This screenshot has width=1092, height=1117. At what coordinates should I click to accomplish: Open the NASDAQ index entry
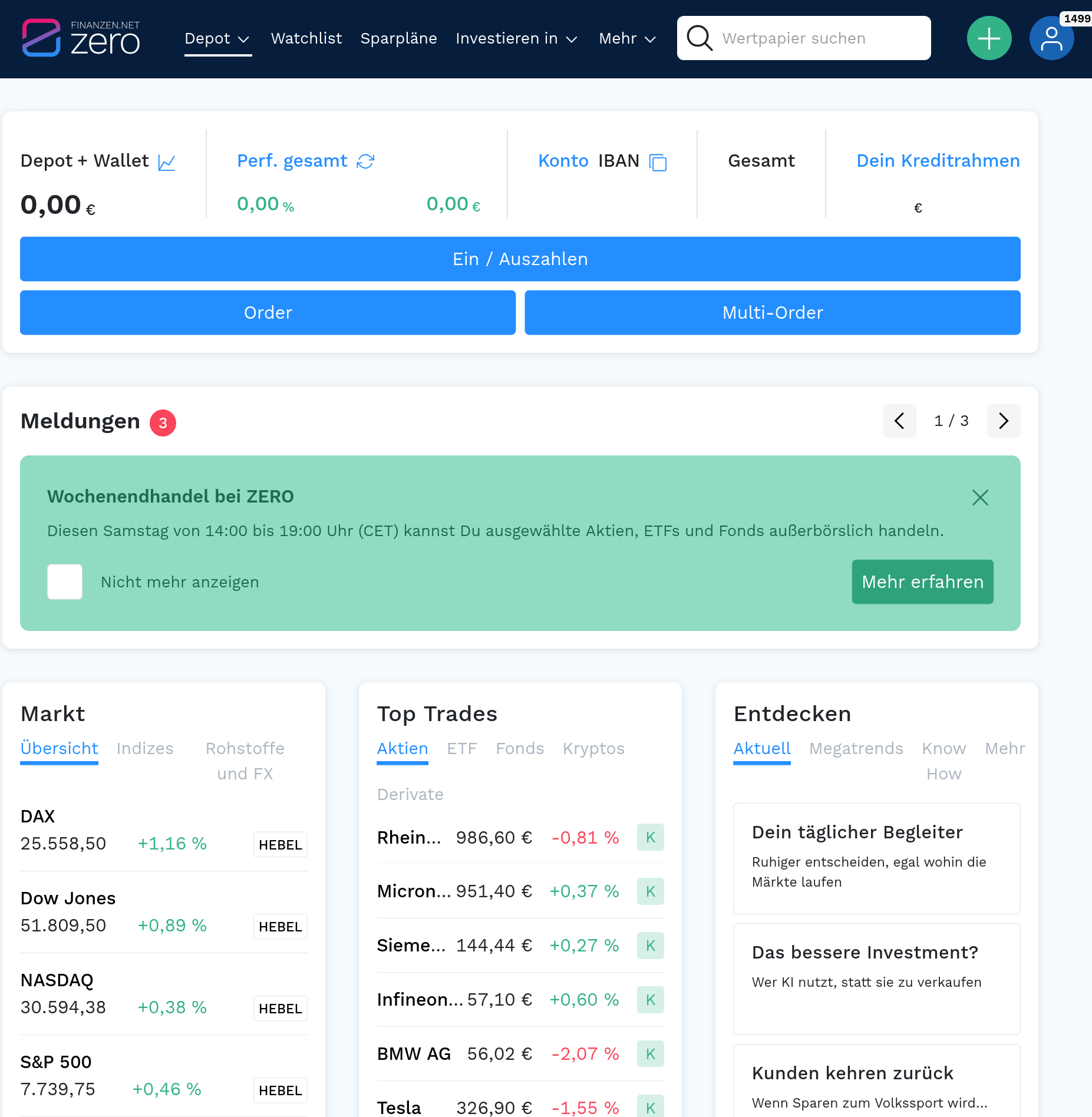(164, 994)
